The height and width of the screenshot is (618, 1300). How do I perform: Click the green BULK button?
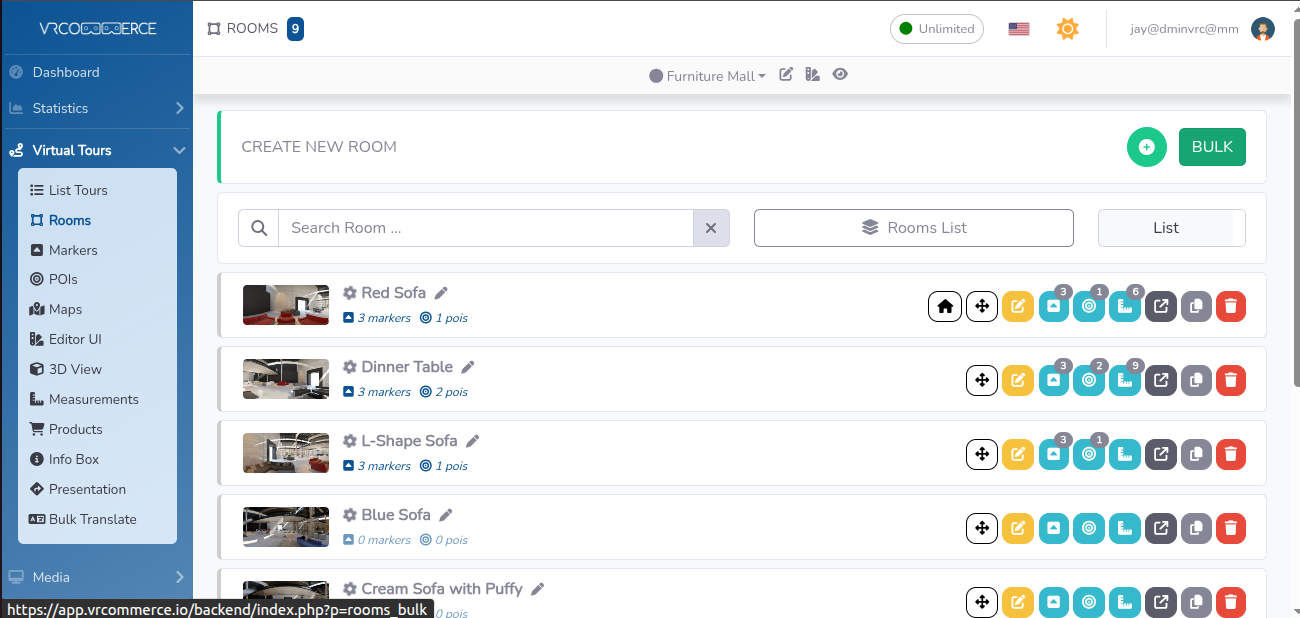coord(1212,147)
